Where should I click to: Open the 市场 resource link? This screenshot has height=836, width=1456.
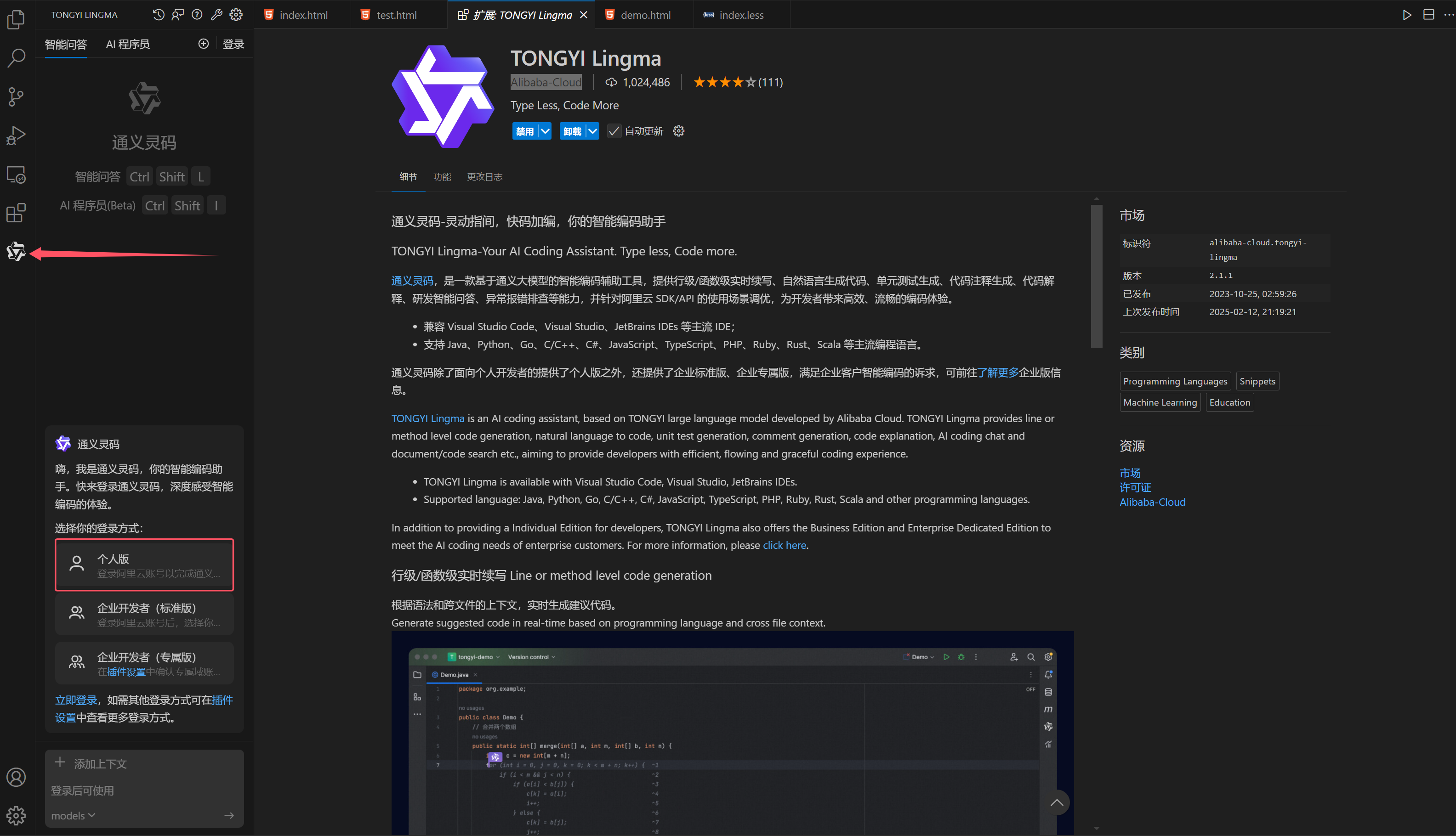click(x=1130, y=473)
